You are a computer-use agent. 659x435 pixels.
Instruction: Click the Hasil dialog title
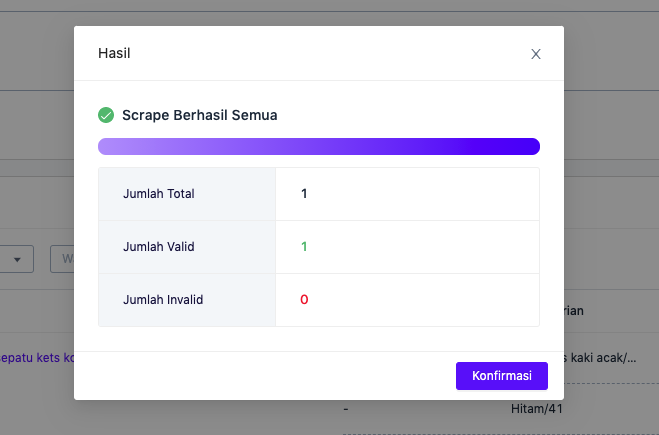coord(114,53)
